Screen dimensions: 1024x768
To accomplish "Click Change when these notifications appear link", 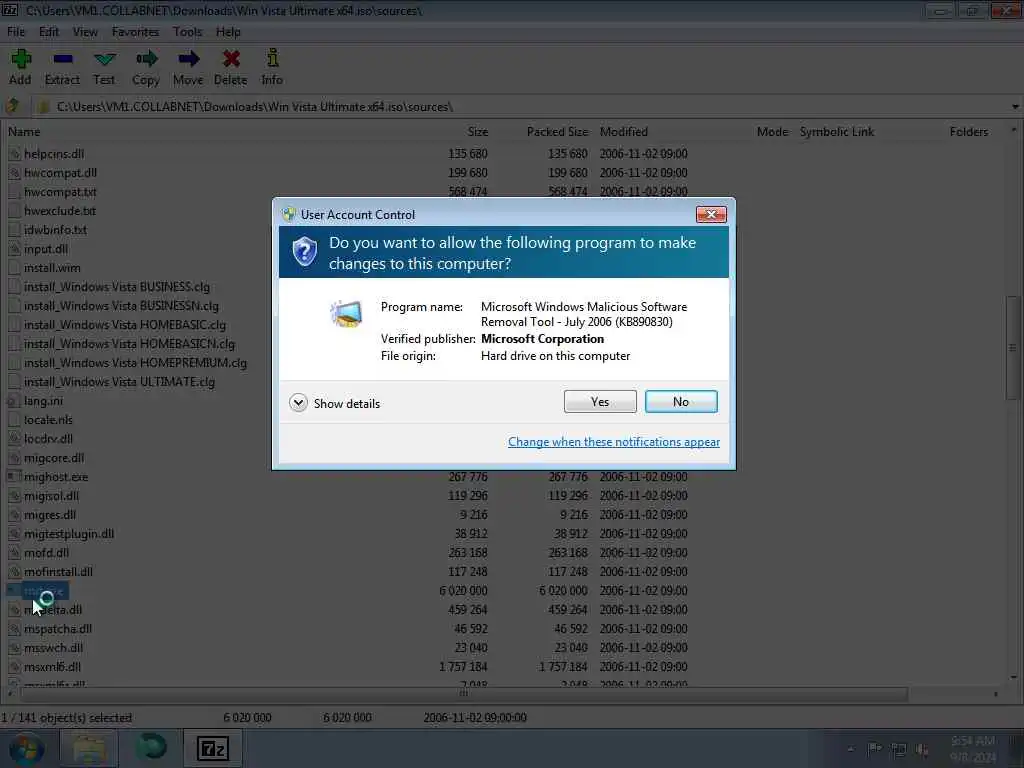I will [614, 442].
